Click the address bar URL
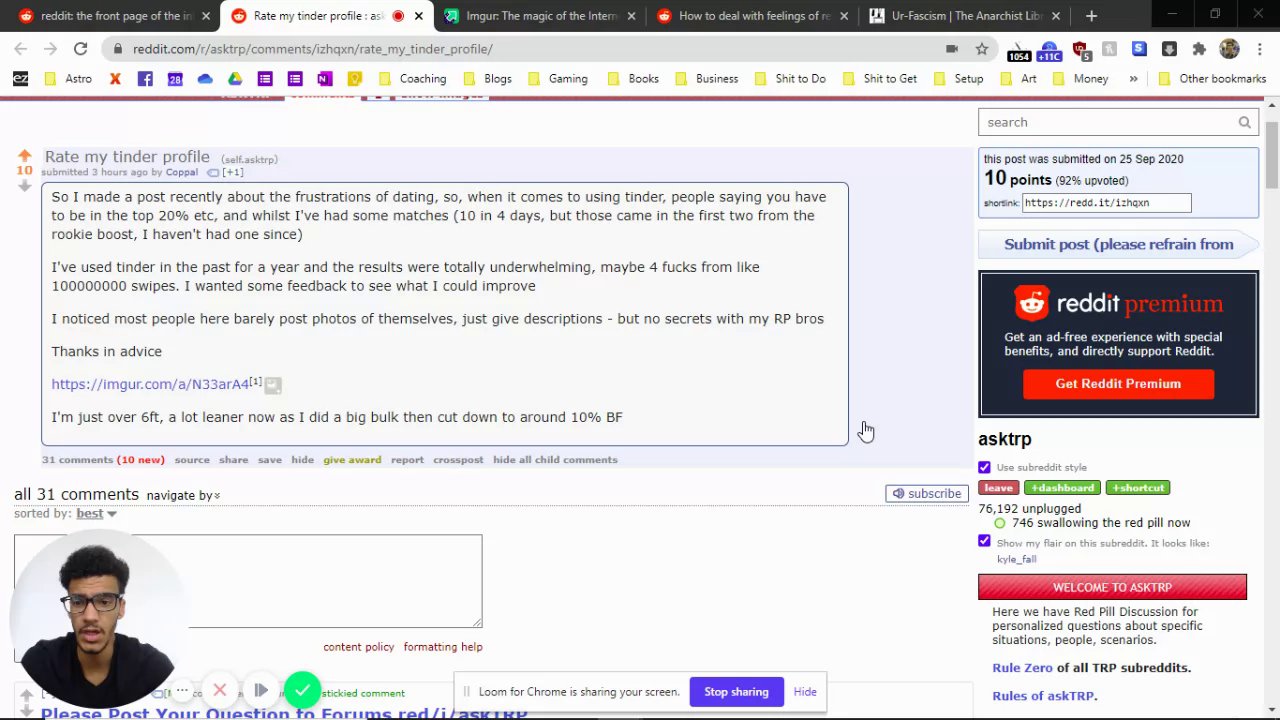The width and height of the screenshot is (1280, 720). coord(313,48)
